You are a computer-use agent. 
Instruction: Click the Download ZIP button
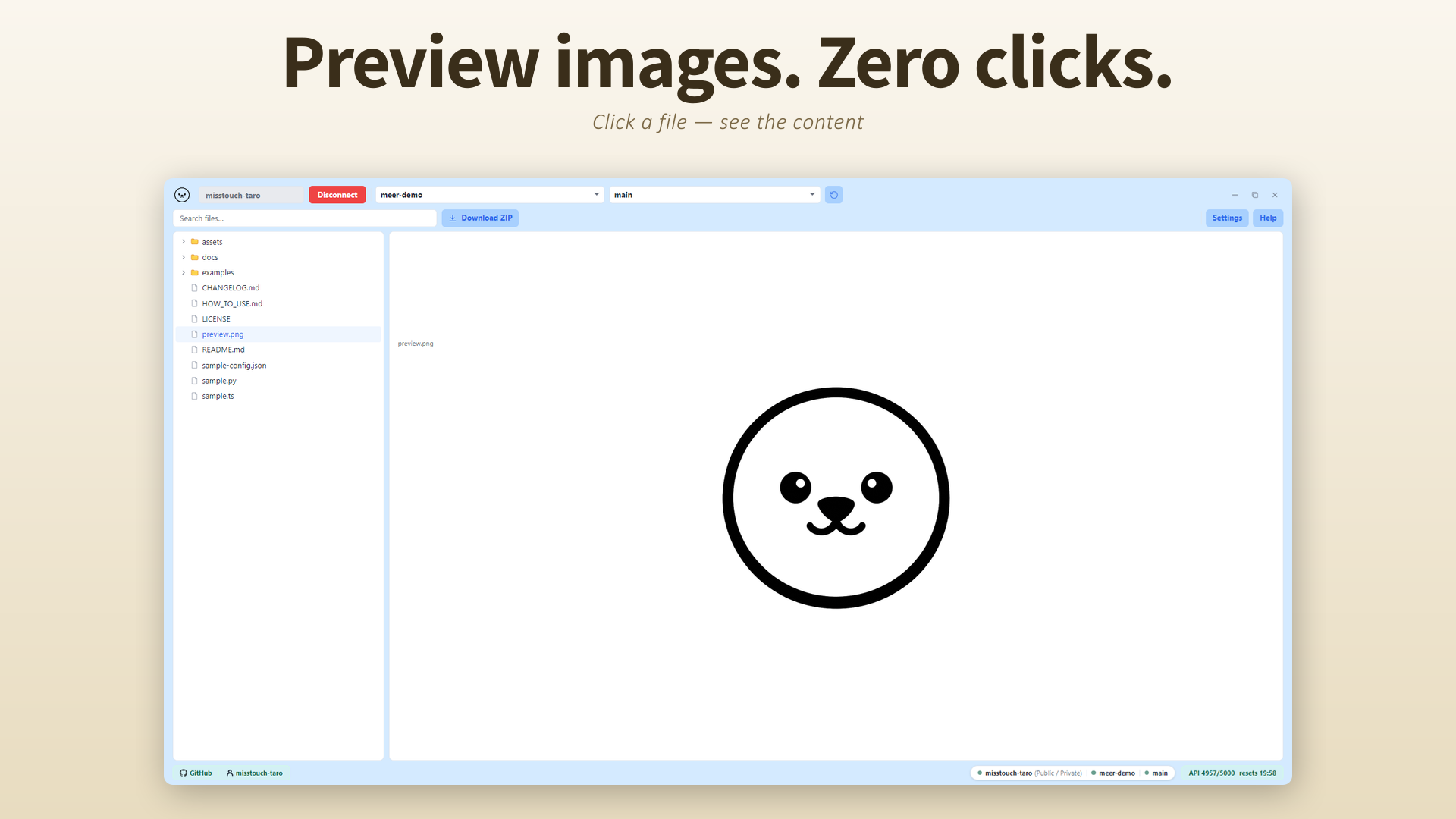pos(481,218)
